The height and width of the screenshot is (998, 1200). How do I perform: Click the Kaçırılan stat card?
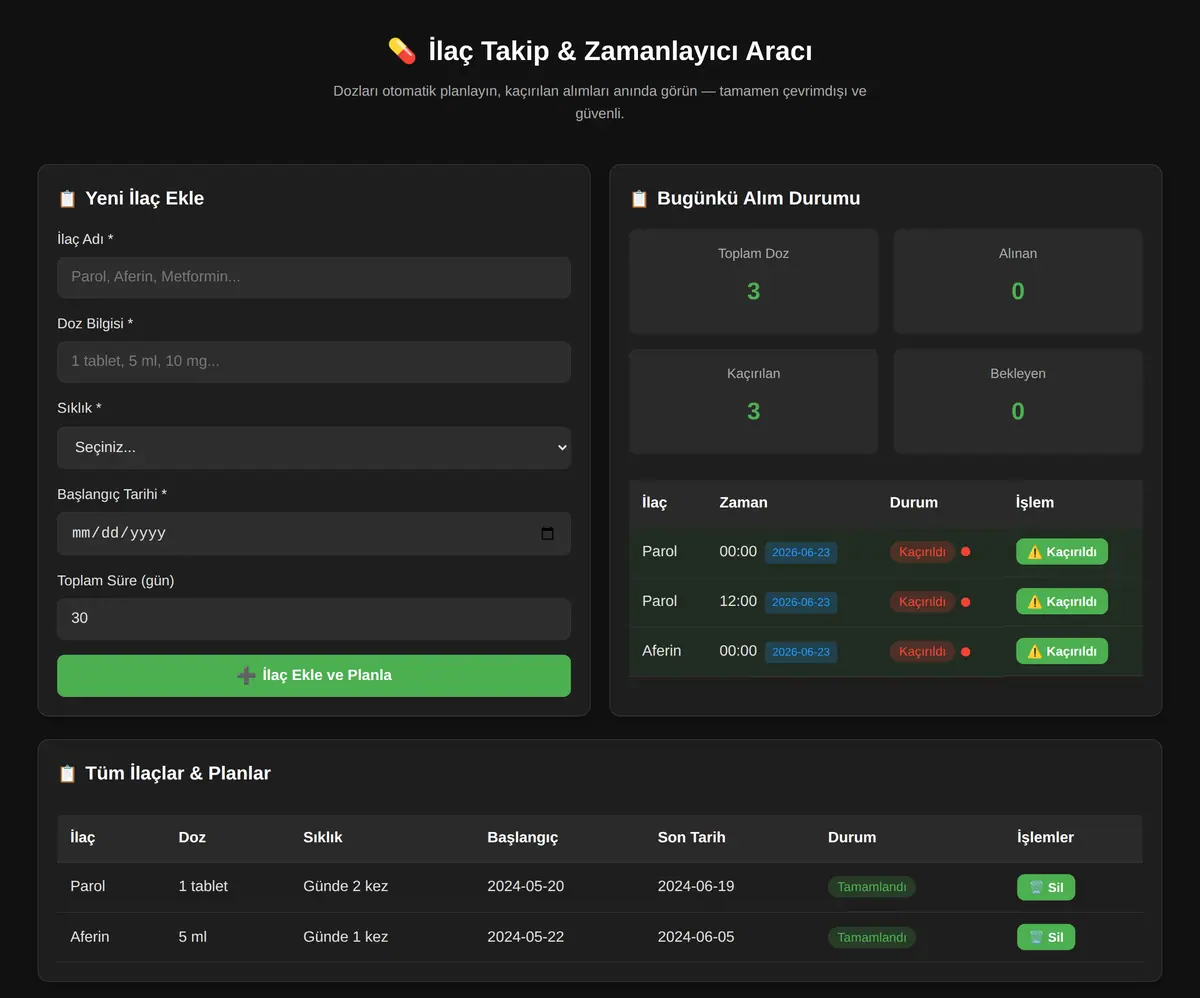(x=754, y=401)
